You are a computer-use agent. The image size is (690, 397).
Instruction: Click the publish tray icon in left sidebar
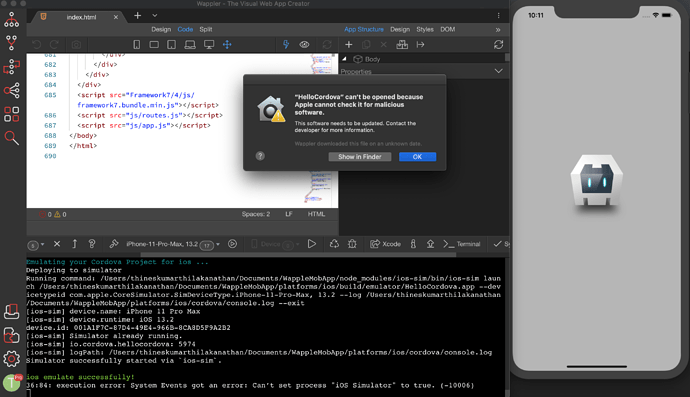coord(11,311)
